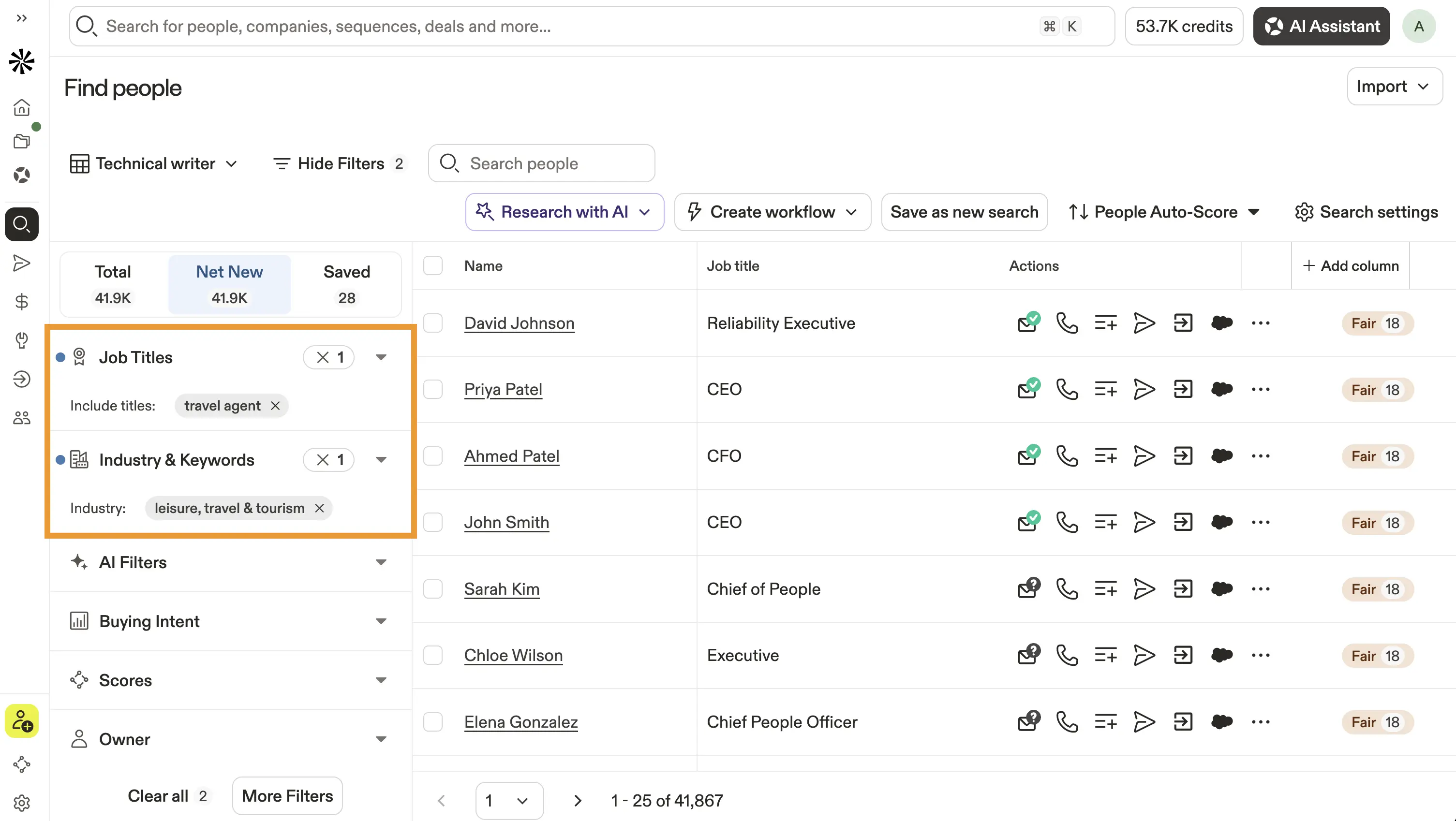
Task: Go to next page arrow
Action: pos(577,801)
